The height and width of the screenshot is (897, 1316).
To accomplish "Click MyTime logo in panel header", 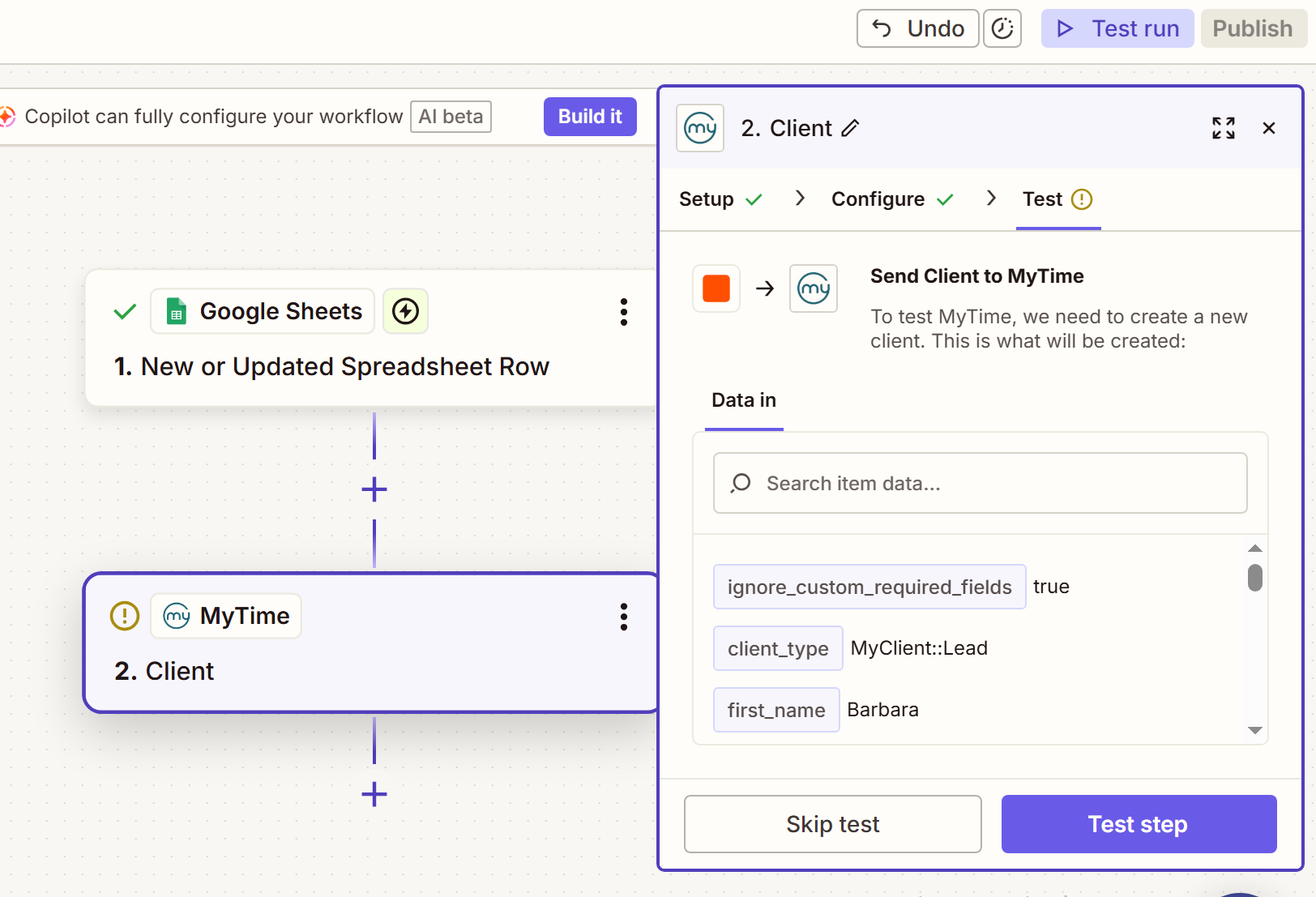I will (700, 128).
